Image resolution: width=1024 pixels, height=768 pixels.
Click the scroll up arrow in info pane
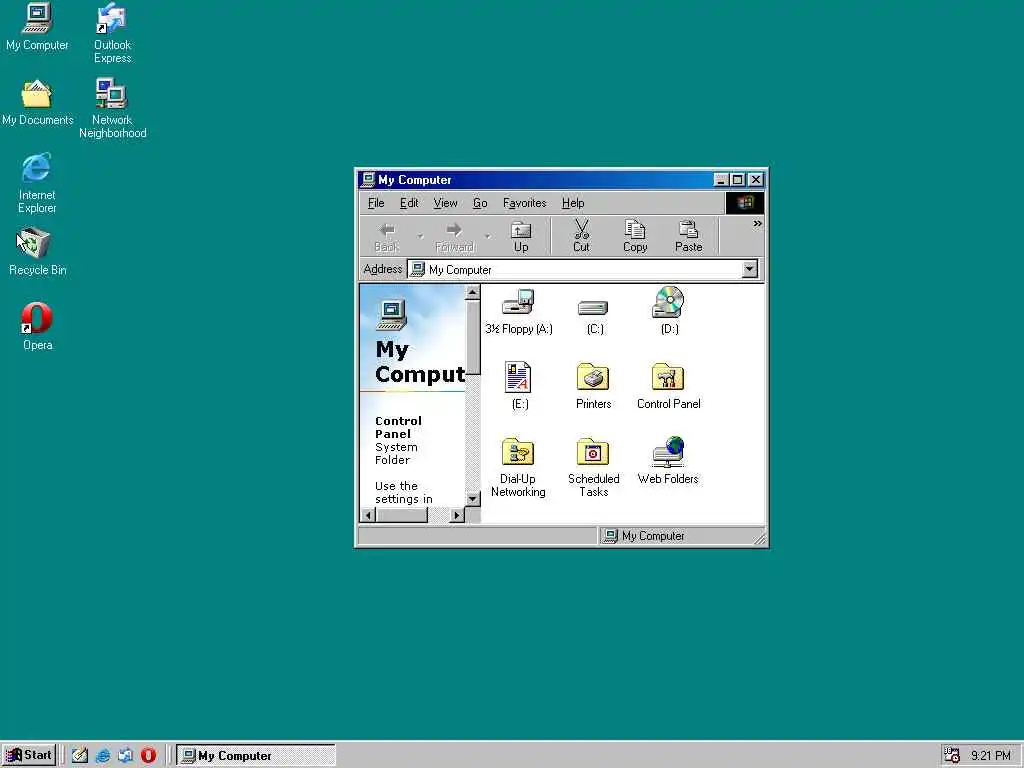(473, 293)
